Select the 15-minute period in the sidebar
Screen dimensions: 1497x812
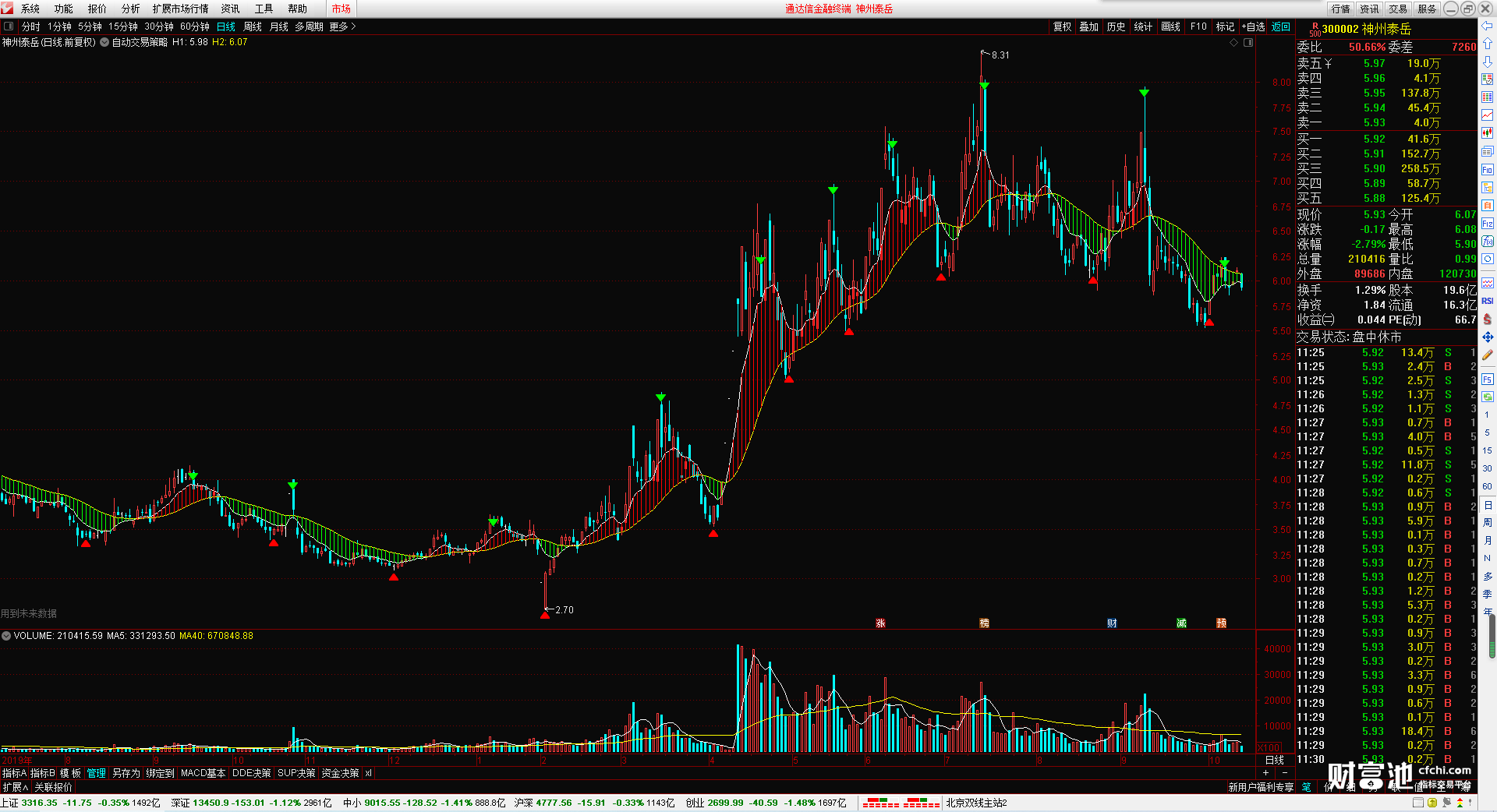coord(1487,450)
